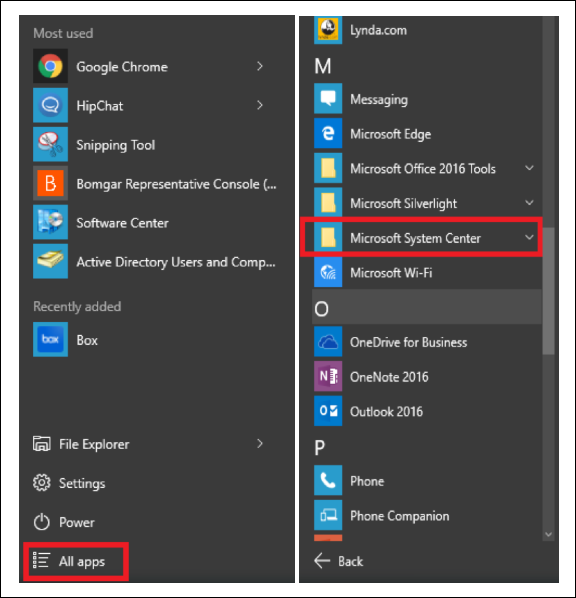Image resolution: width=576 pixels, height=598 pixels.
Task: Open the Phone Companion icon
Action: click(x=328, y=515)
